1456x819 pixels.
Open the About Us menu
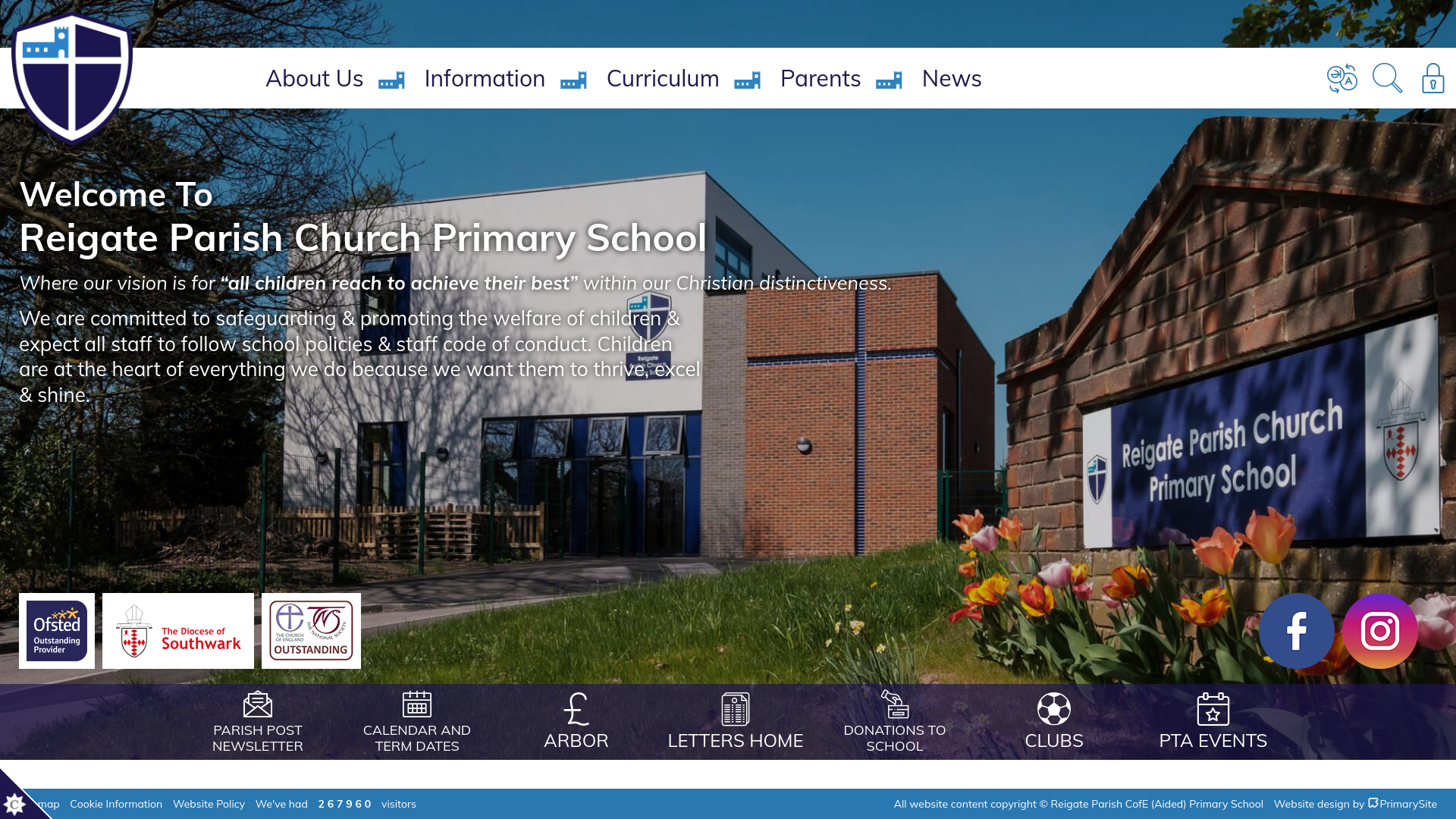pos(314,78)
